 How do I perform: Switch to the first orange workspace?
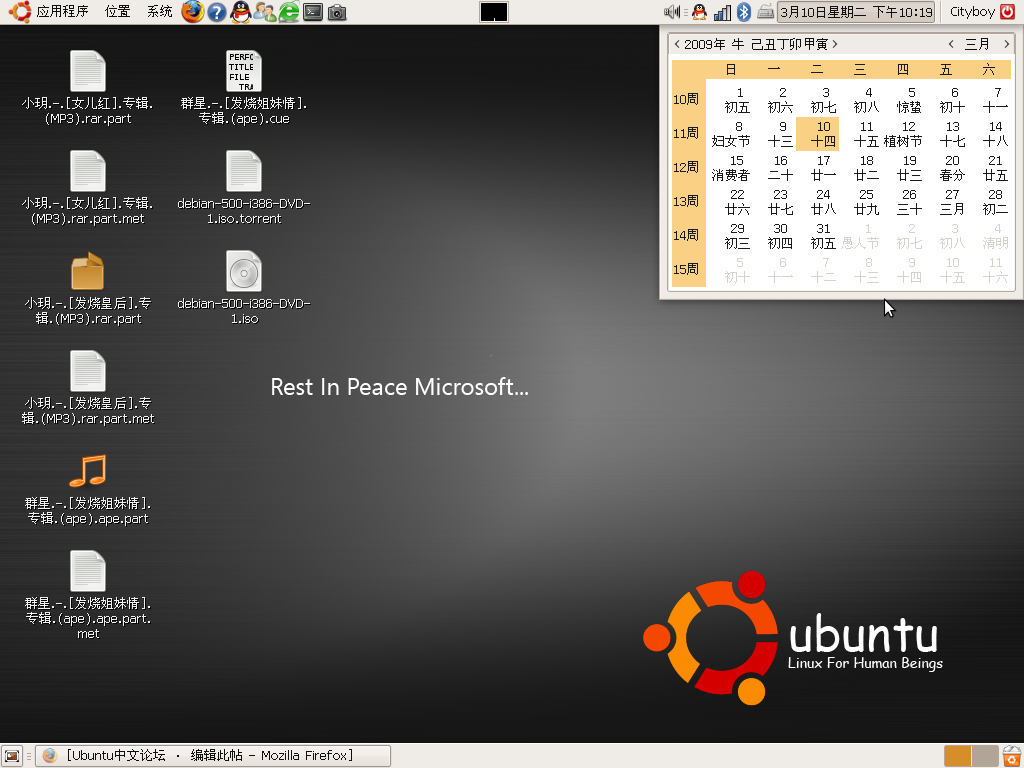pos(957,756)
